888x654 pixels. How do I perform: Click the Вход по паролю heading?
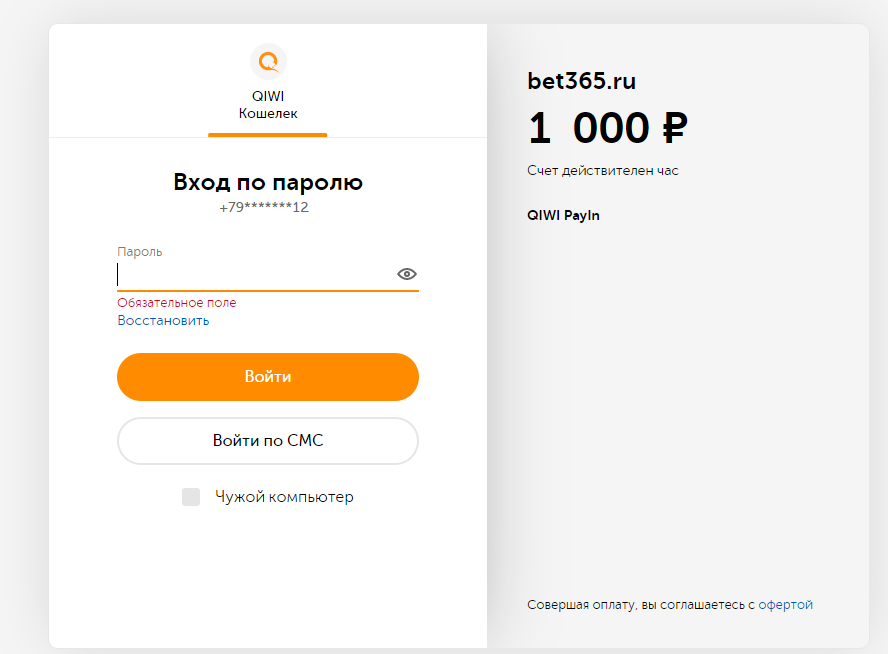click(268, 182)
